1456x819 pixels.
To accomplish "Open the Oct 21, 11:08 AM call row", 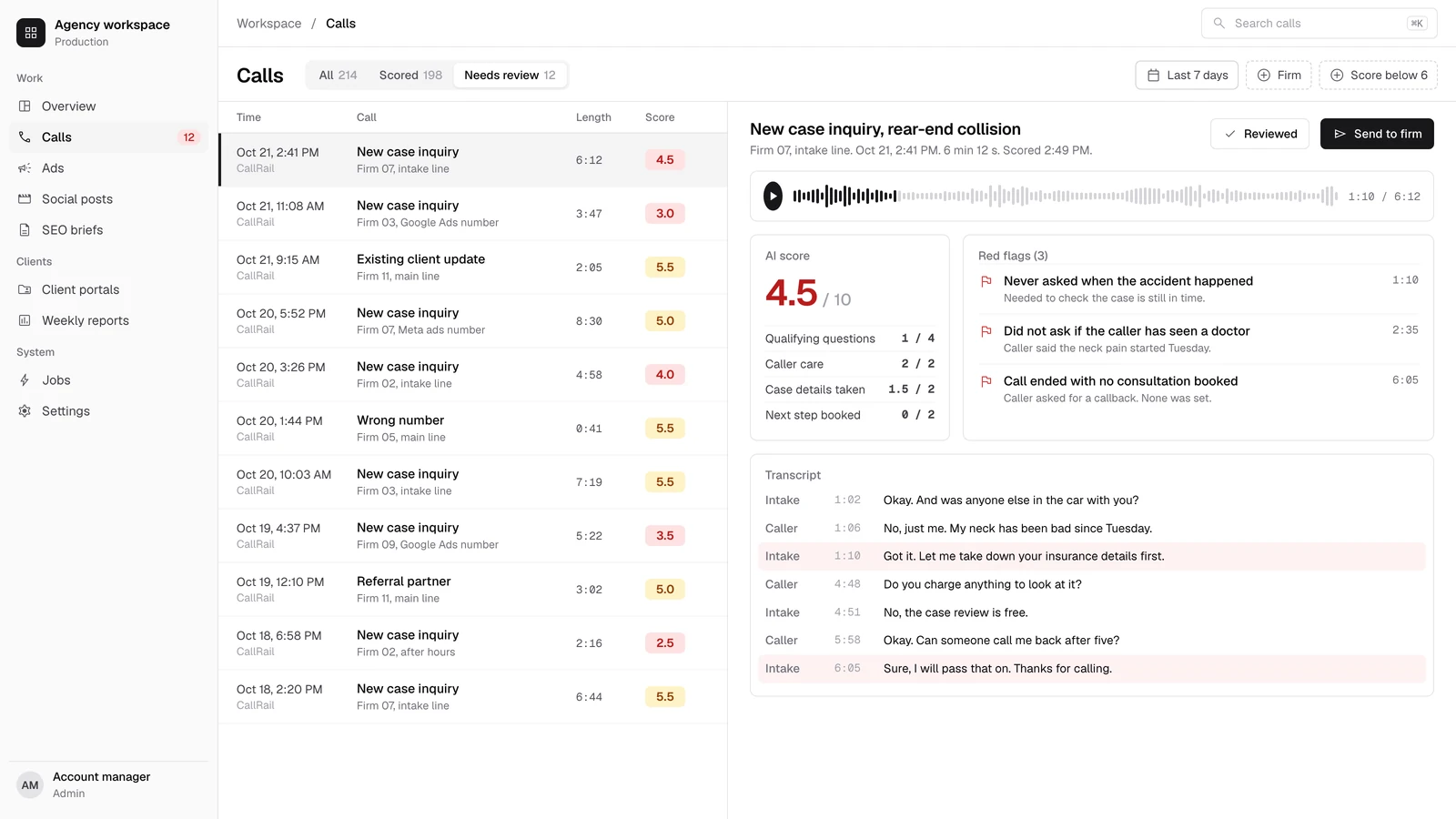I will click(x=473, y=214).
